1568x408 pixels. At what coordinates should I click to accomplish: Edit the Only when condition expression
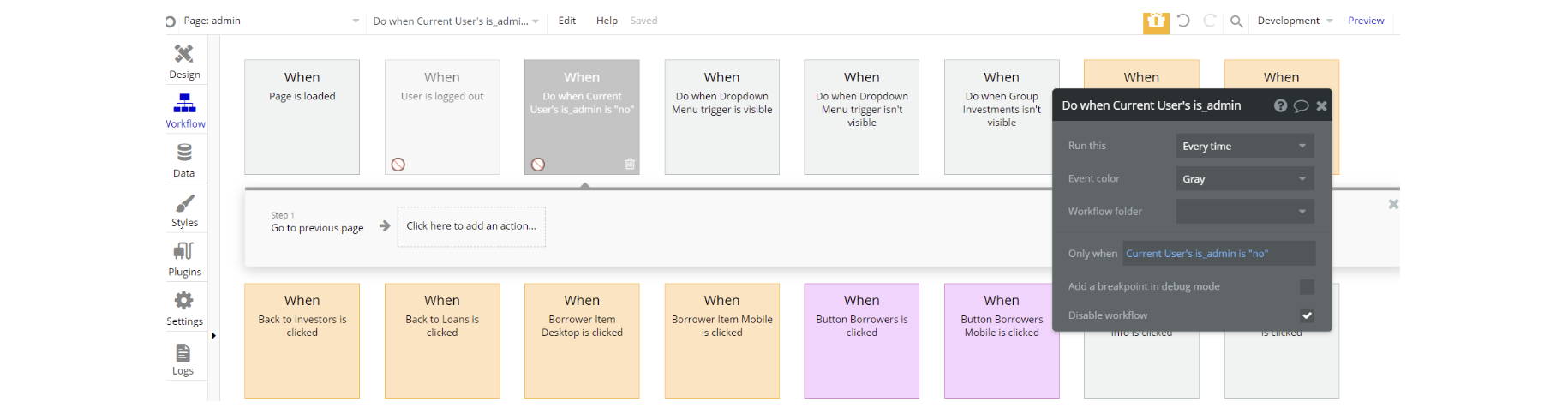[x=1218, y=254]
